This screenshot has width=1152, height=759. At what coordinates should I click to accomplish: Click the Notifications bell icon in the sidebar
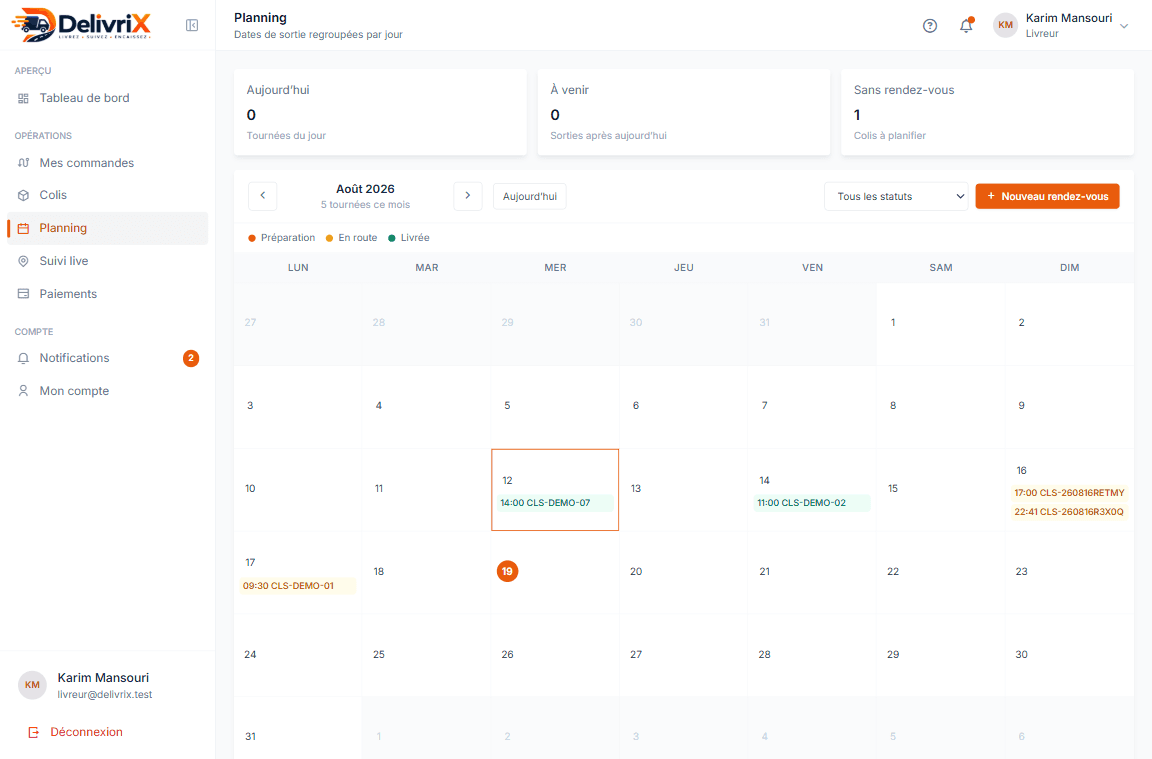click(24, 359)
